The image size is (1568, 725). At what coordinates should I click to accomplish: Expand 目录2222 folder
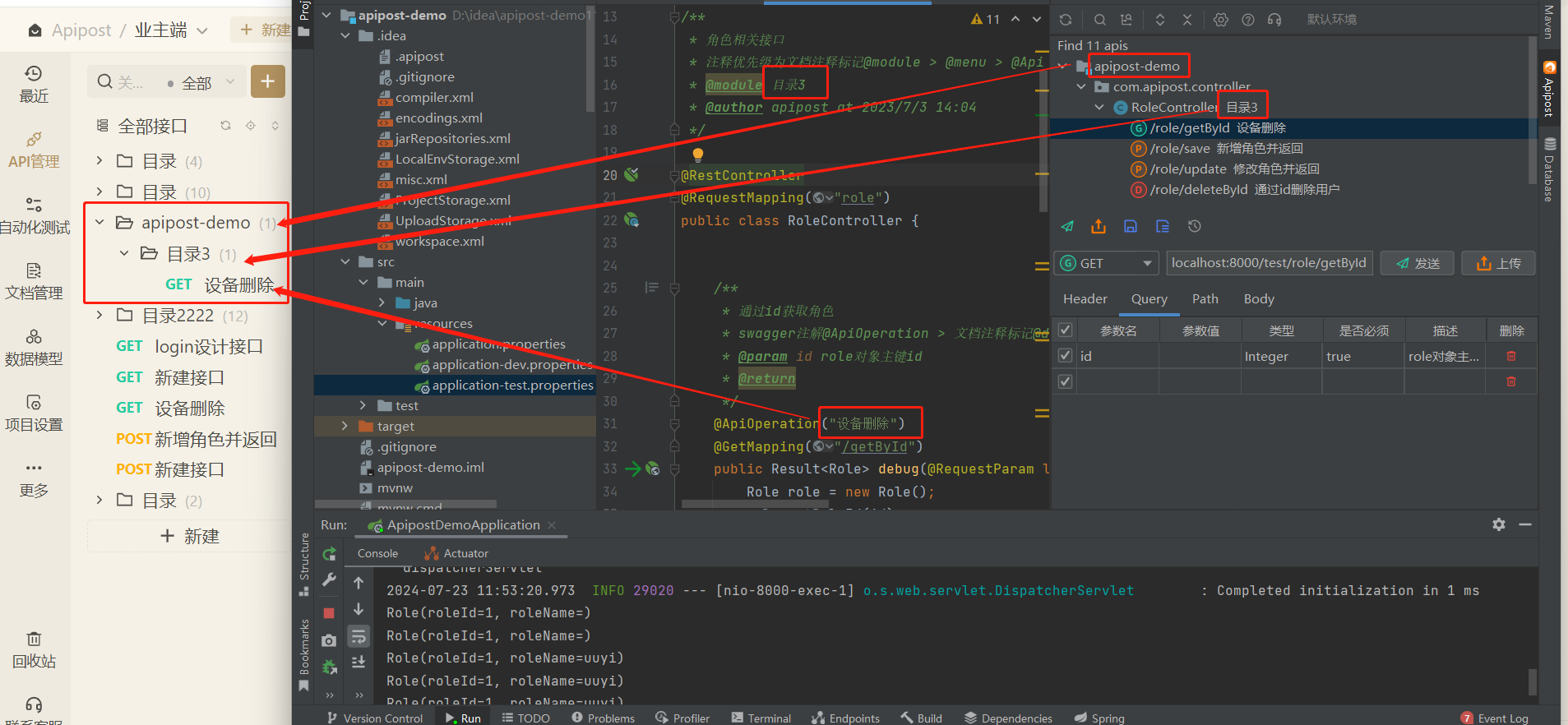pos(99,315)
